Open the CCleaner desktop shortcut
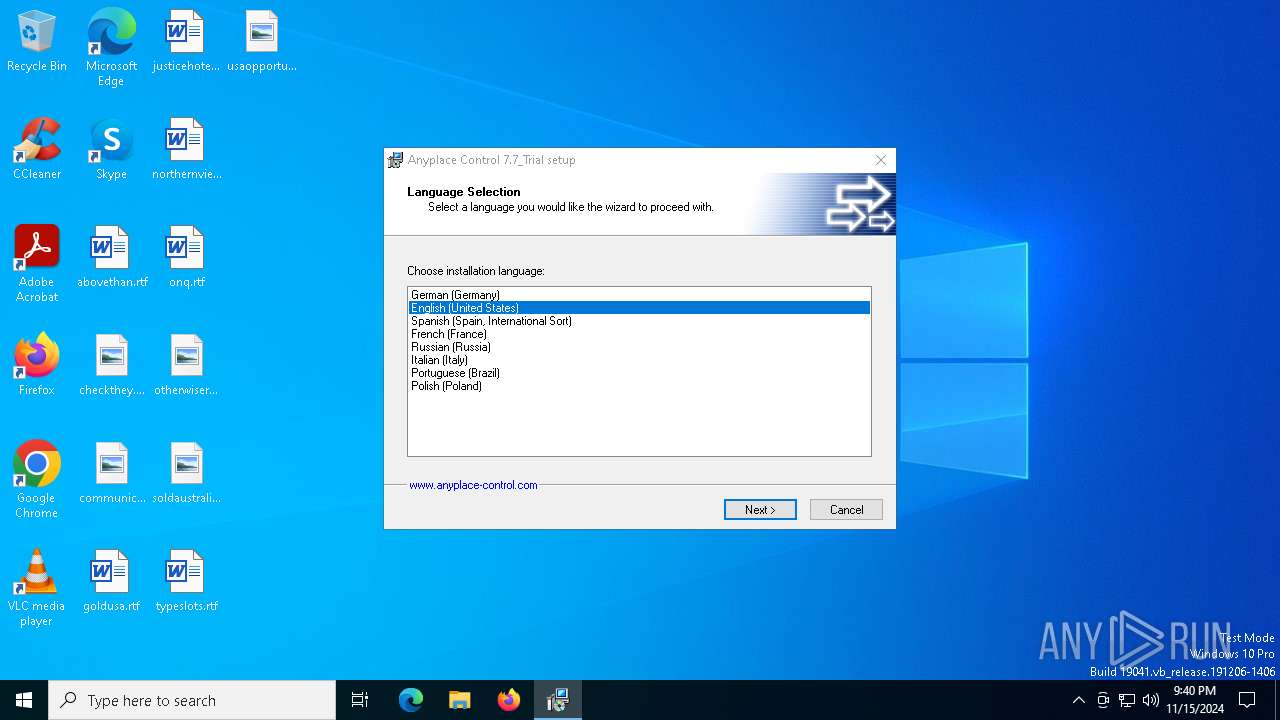 pyautogui.click(x=37, y=150)
